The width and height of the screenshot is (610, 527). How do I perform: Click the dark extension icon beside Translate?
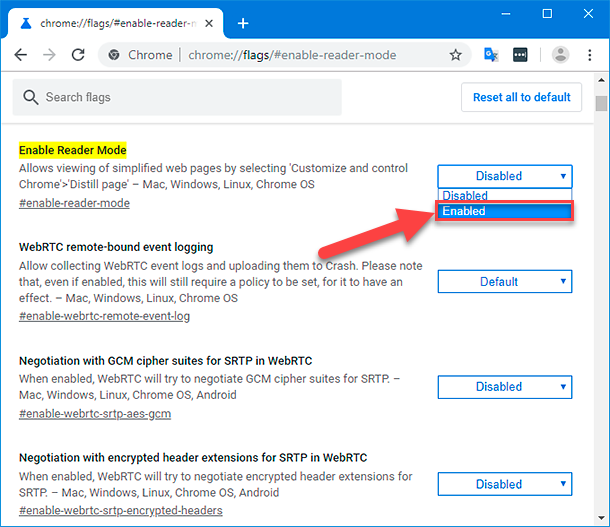(520, 55)
